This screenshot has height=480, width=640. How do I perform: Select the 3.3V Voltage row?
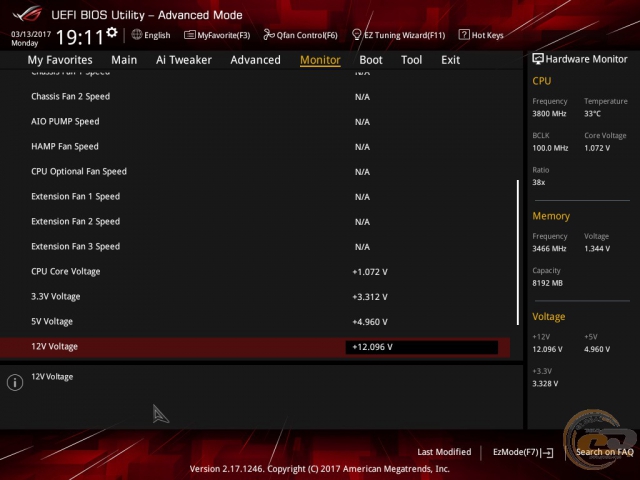[255, 297]
